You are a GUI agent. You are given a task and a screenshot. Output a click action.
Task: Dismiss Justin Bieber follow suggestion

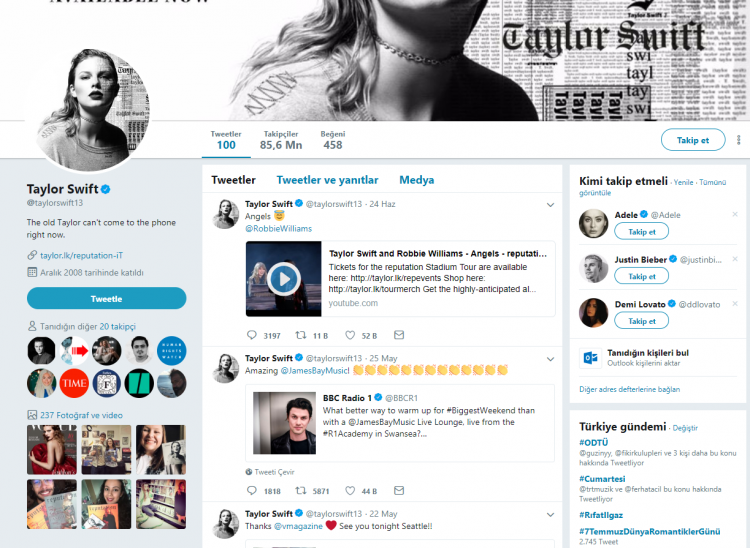pos(735,259)
